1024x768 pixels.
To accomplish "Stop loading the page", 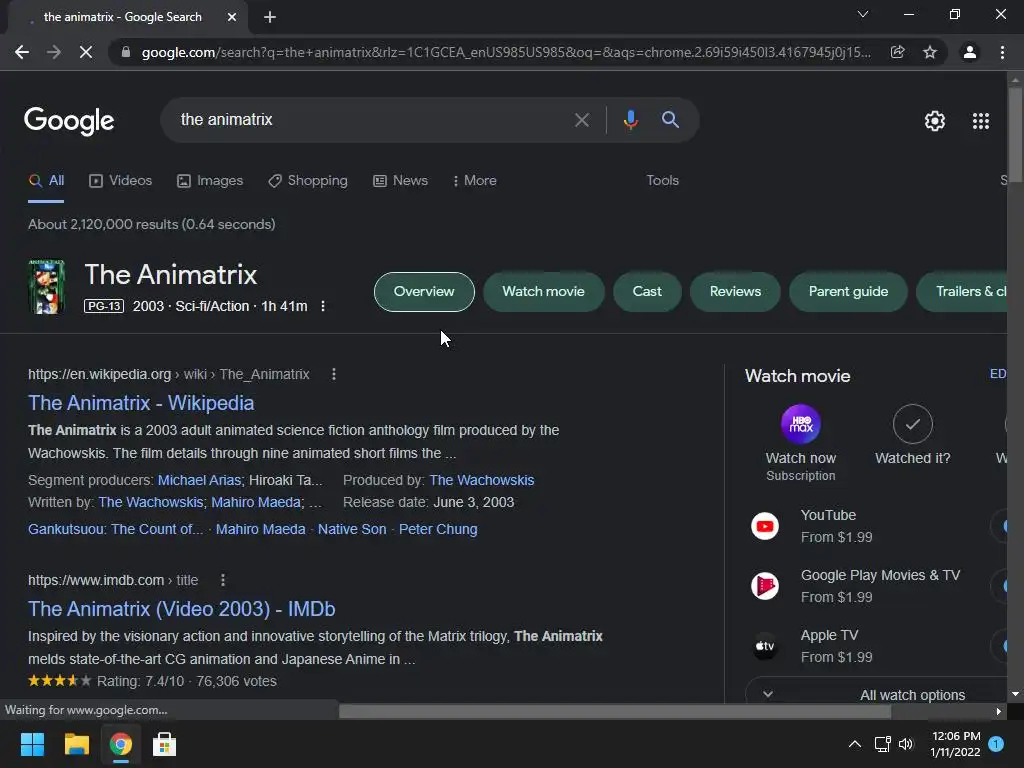I will tap(86, 52).
